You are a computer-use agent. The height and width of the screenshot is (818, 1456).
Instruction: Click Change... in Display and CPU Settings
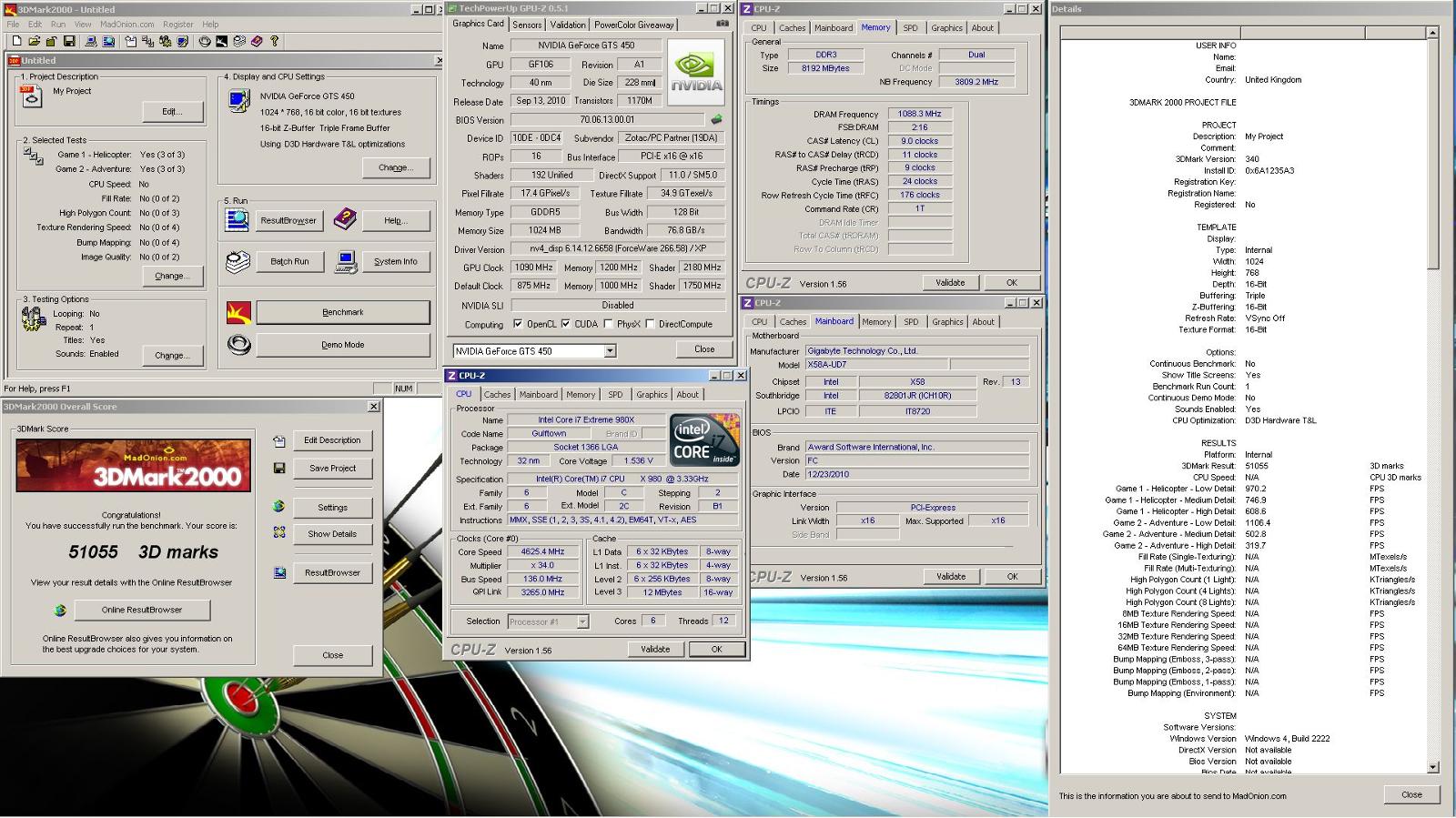395,167
